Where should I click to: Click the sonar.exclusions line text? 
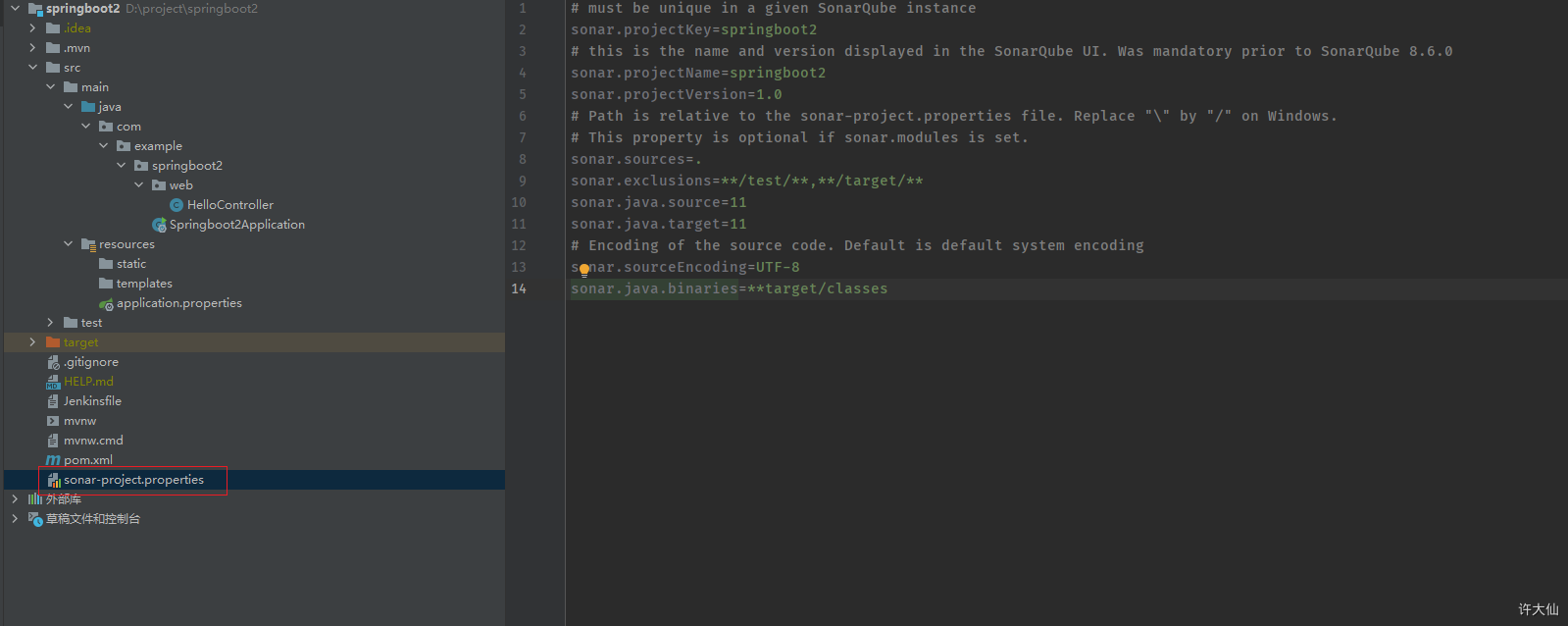coord(747,181)
